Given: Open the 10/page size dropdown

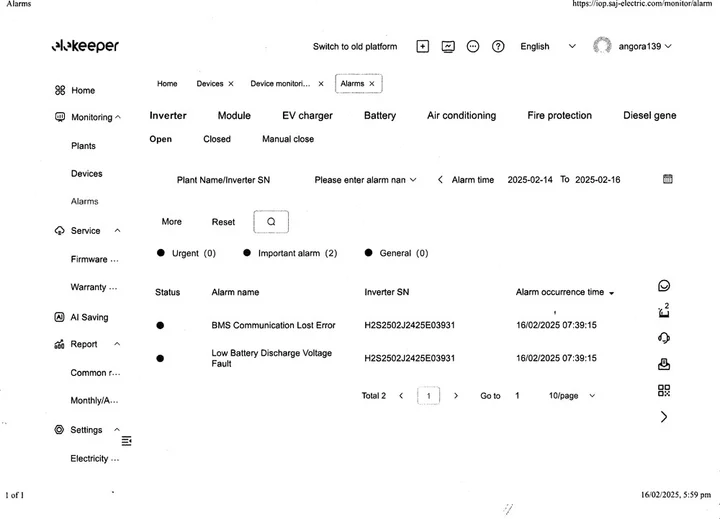Looking at the screenshot, I should 571,396.
